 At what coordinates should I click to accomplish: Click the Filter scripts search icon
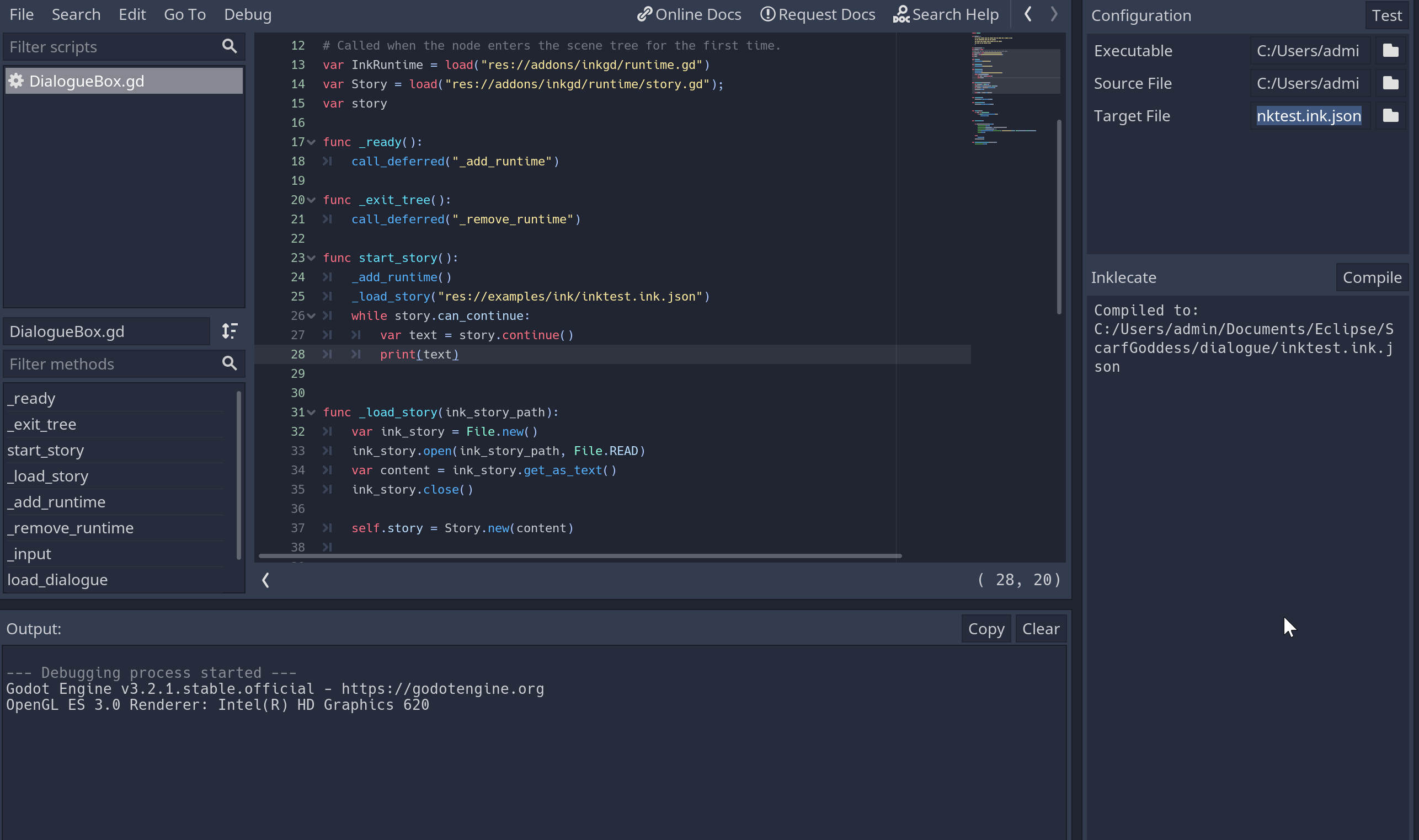coord(230,46)
